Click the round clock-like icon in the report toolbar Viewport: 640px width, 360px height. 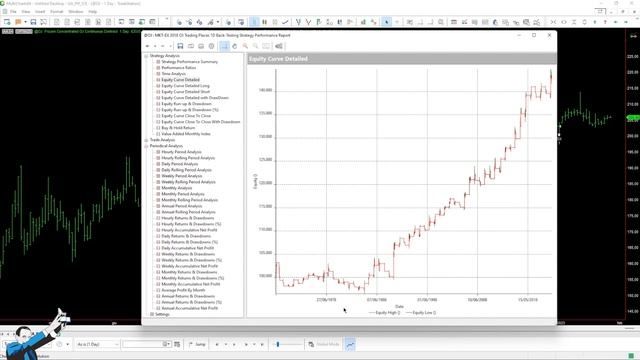coord(211,46)
